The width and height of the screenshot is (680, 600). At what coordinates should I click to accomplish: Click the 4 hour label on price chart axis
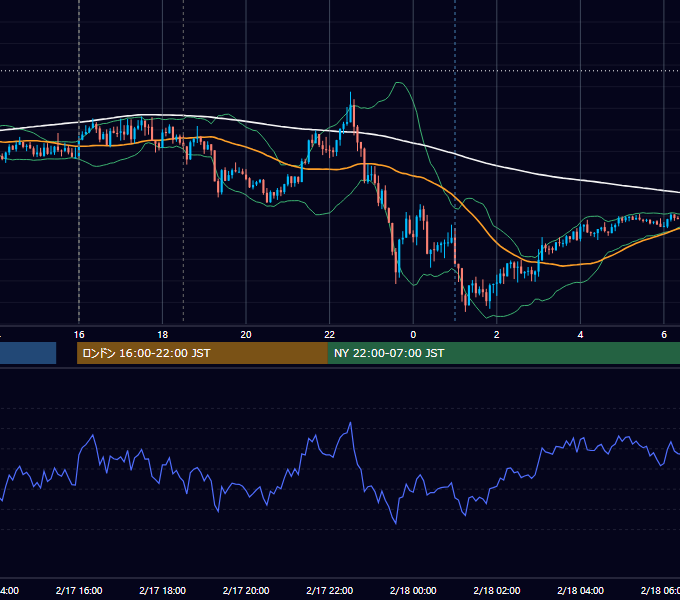click(x=580, y=335)
